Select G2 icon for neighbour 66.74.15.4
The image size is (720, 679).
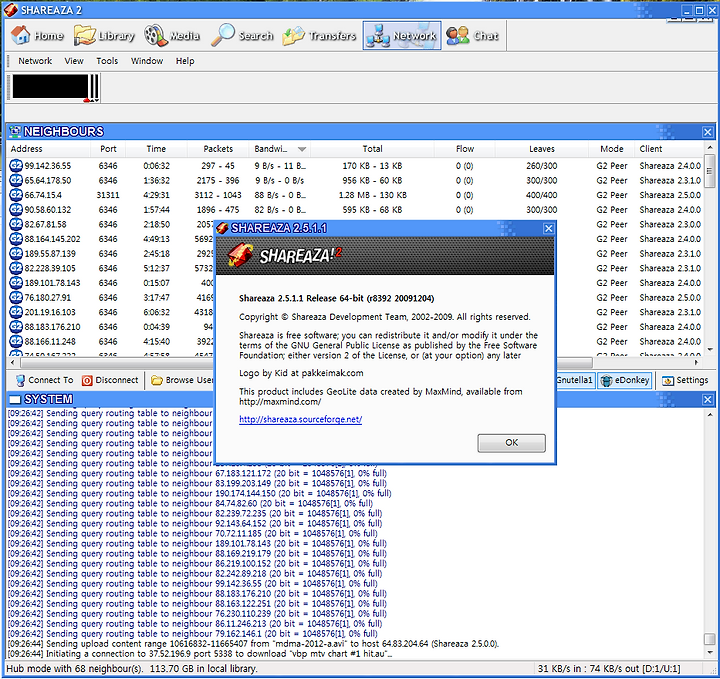[x=16, y=195]
